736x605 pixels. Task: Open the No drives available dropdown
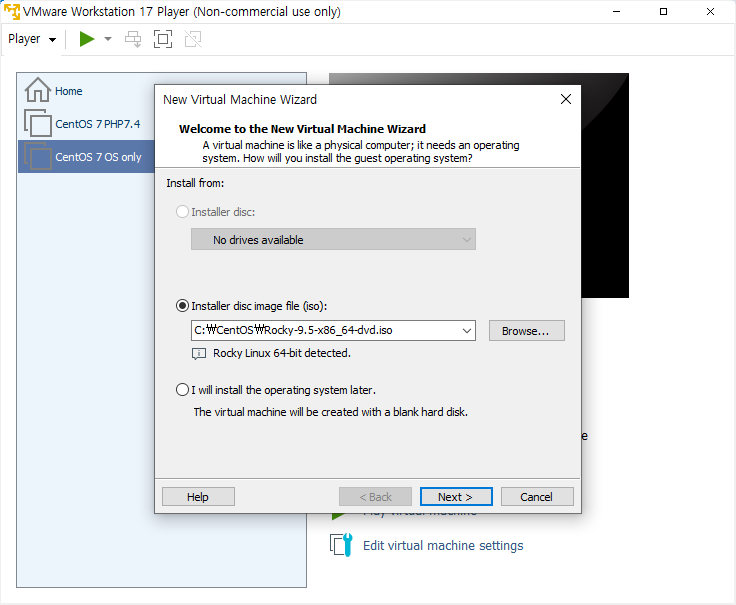pyautogui.click(x=333, y=239)
